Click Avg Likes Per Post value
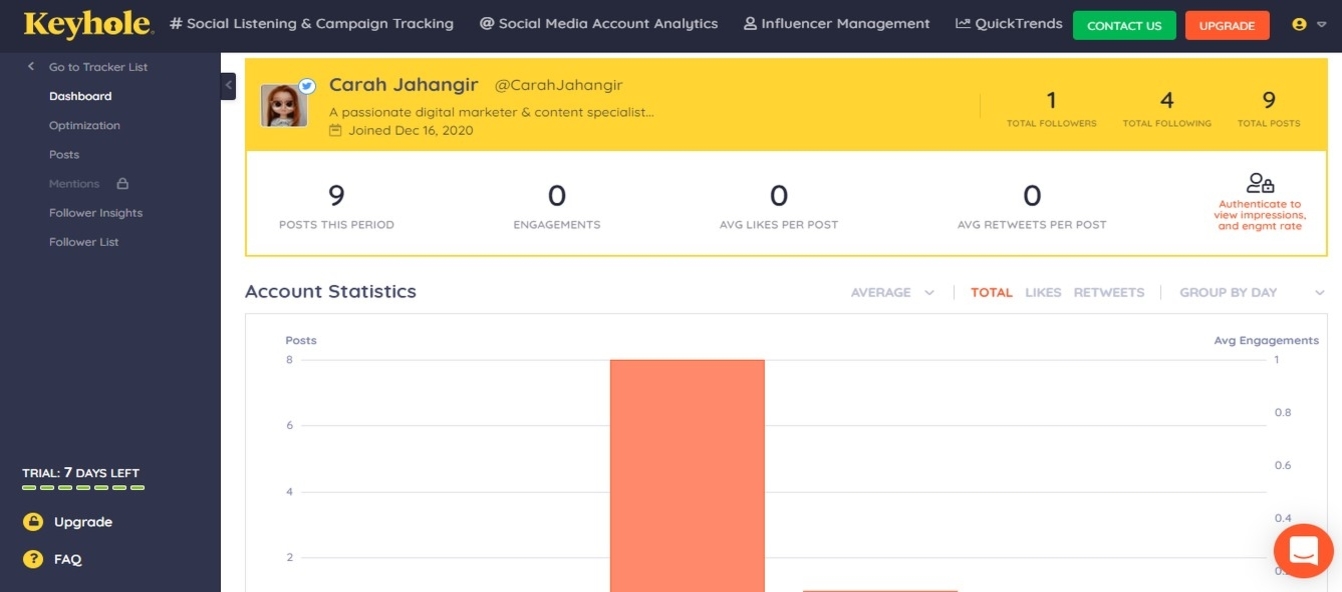 [x=779, y=195]
